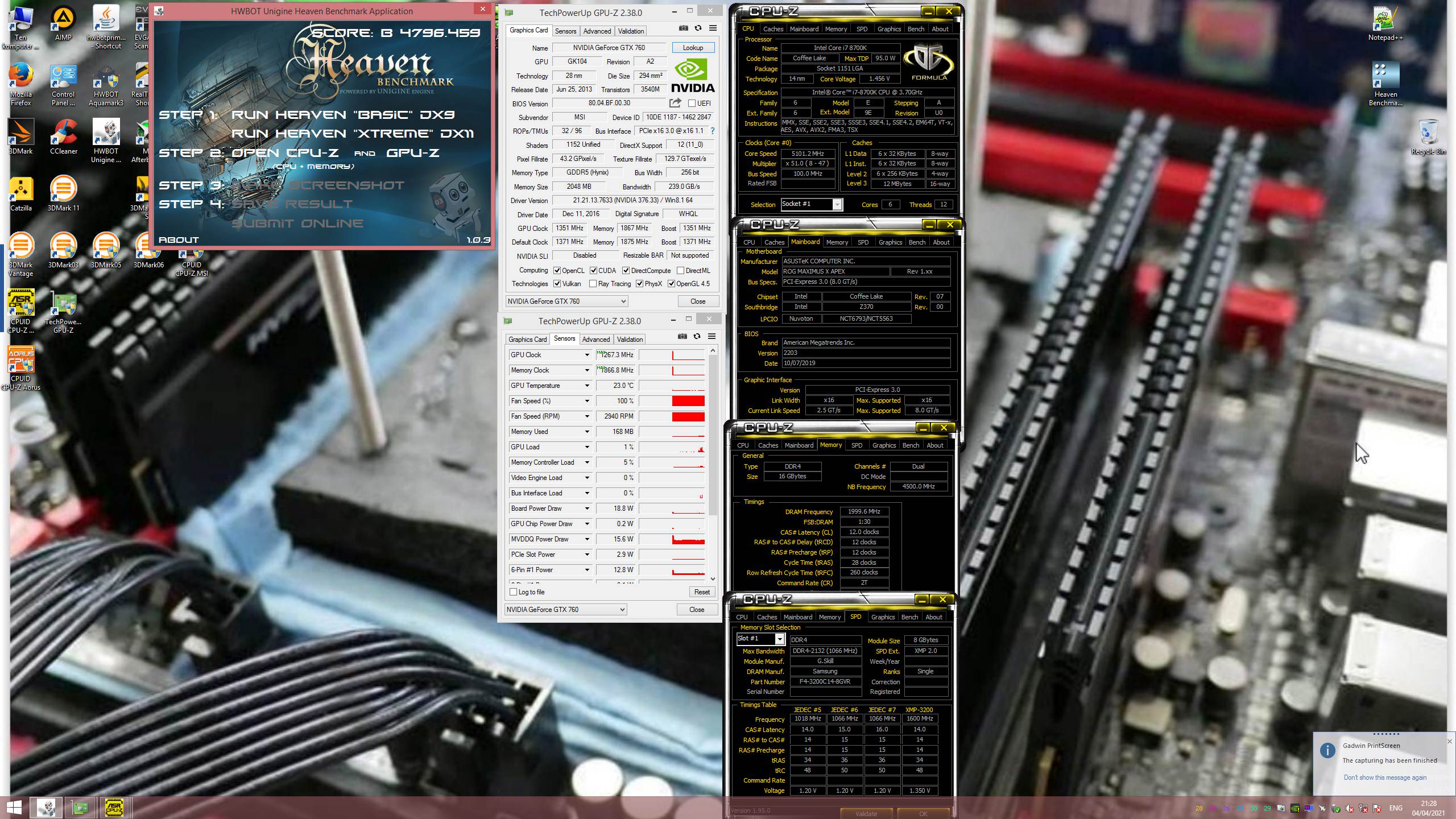Screen dimensions: 1456x819
Task: Click Close button in GPU-Z Graphics Card window
Action: [x=698, y=301]
